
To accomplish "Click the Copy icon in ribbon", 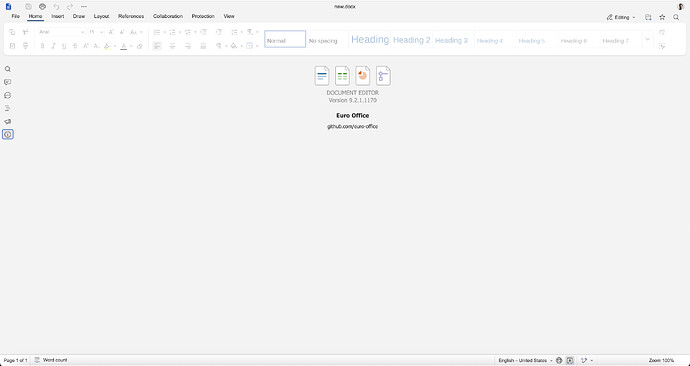I will tap(12, 32).
